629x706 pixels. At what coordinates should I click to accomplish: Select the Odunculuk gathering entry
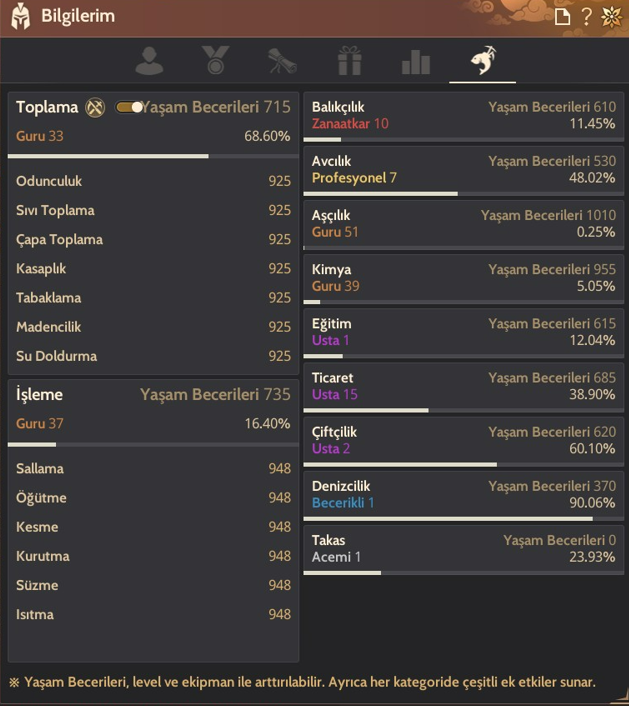click(x=153, y=181)
